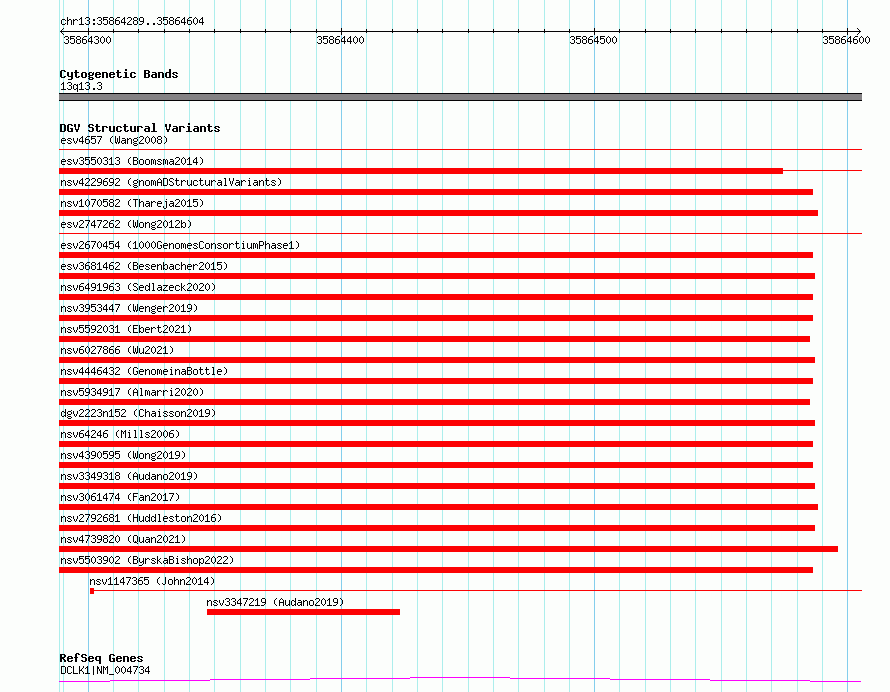
Task: Select the esv3681462 (Besenbacher2015) label
Action: 144,266
